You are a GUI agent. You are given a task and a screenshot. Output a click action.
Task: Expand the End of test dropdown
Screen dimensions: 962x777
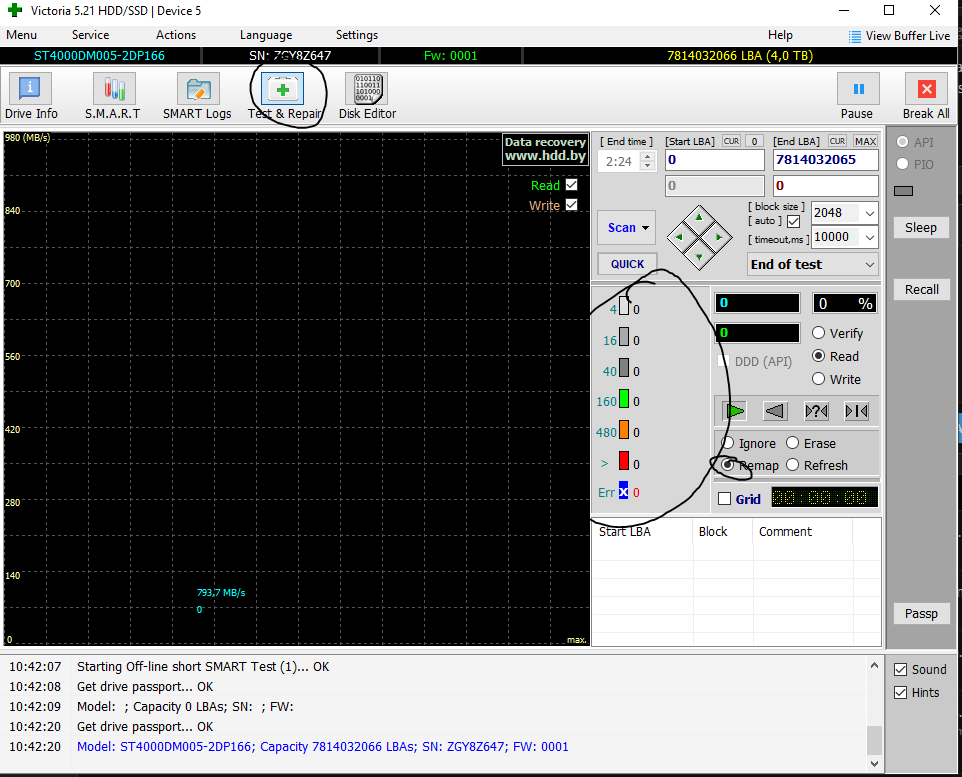pyautogui.click(x=869, y=265)
